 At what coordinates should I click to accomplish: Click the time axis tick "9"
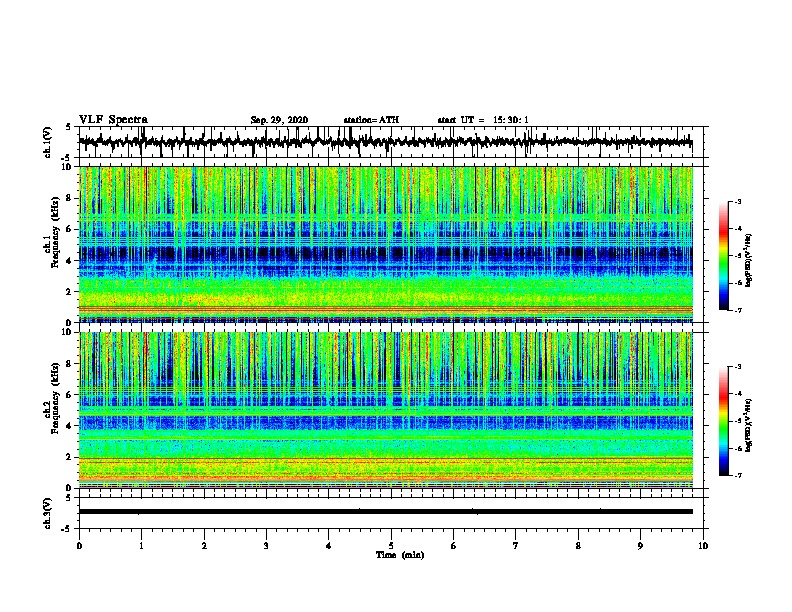[x=640, y=546]
